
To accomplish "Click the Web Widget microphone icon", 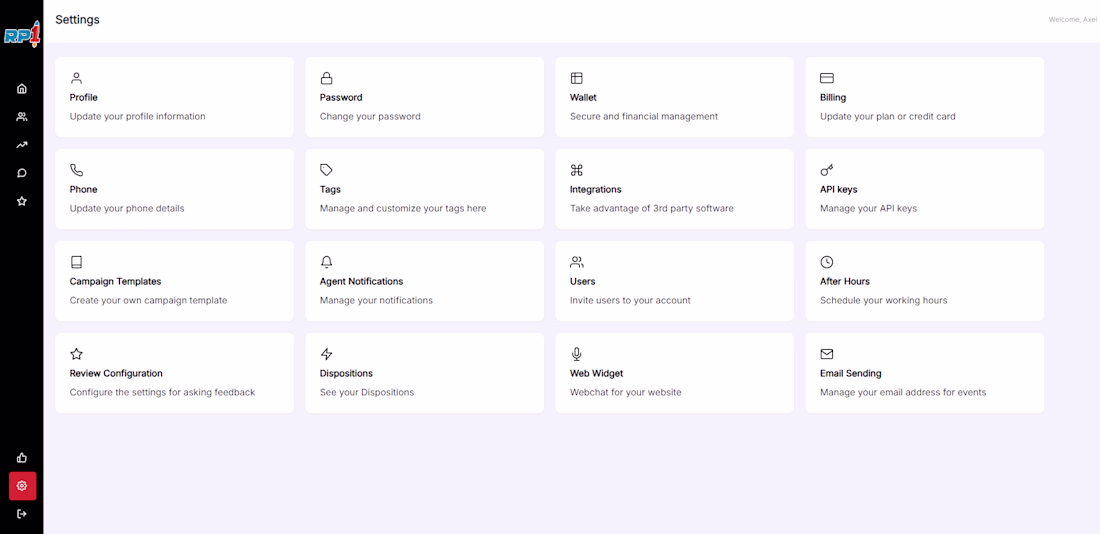I will [x=577, y=354].
